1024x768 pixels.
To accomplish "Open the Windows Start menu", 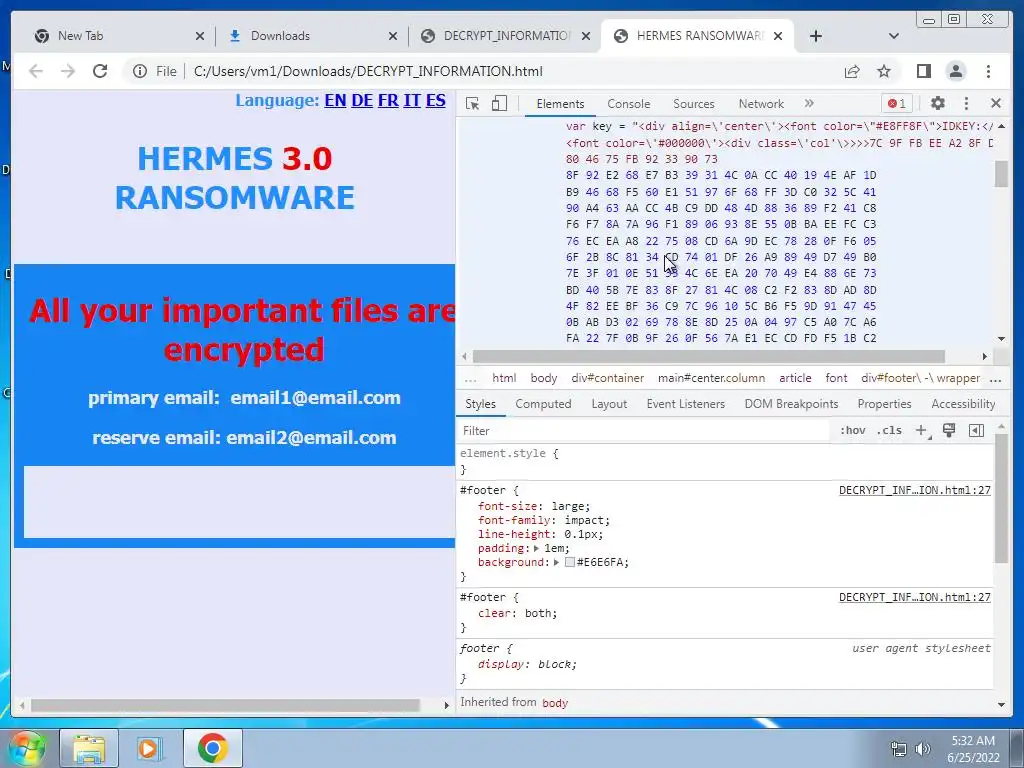I will 26,748.
